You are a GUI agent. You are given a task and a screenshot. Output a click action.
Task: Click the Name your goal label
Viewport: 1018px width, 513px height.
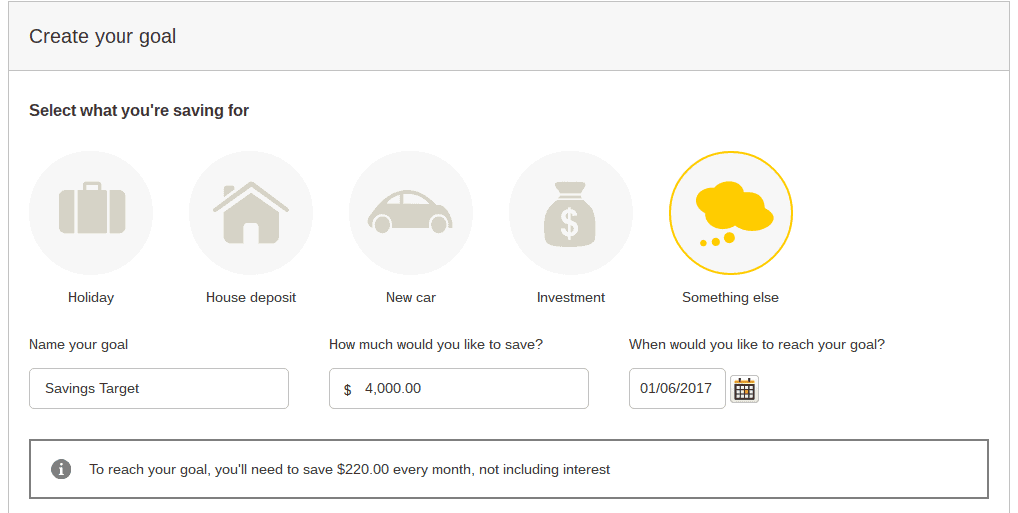point(79,344)
